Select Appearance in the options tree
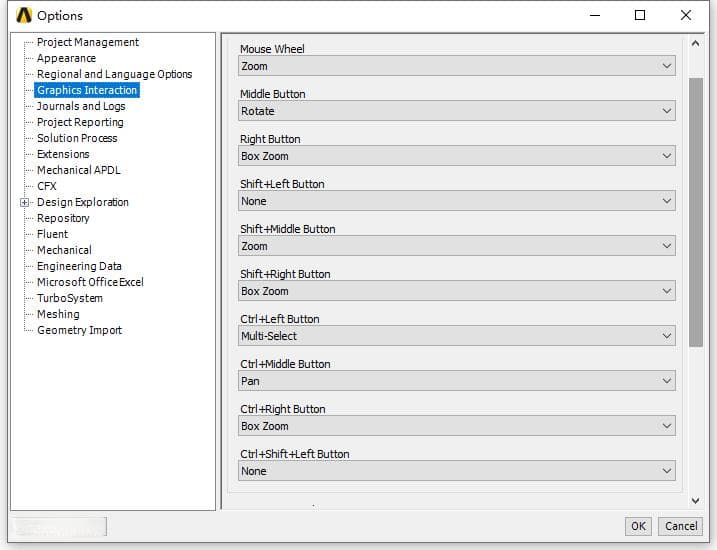The height and width of the screenshot is (550, 717). pos(66,58)
